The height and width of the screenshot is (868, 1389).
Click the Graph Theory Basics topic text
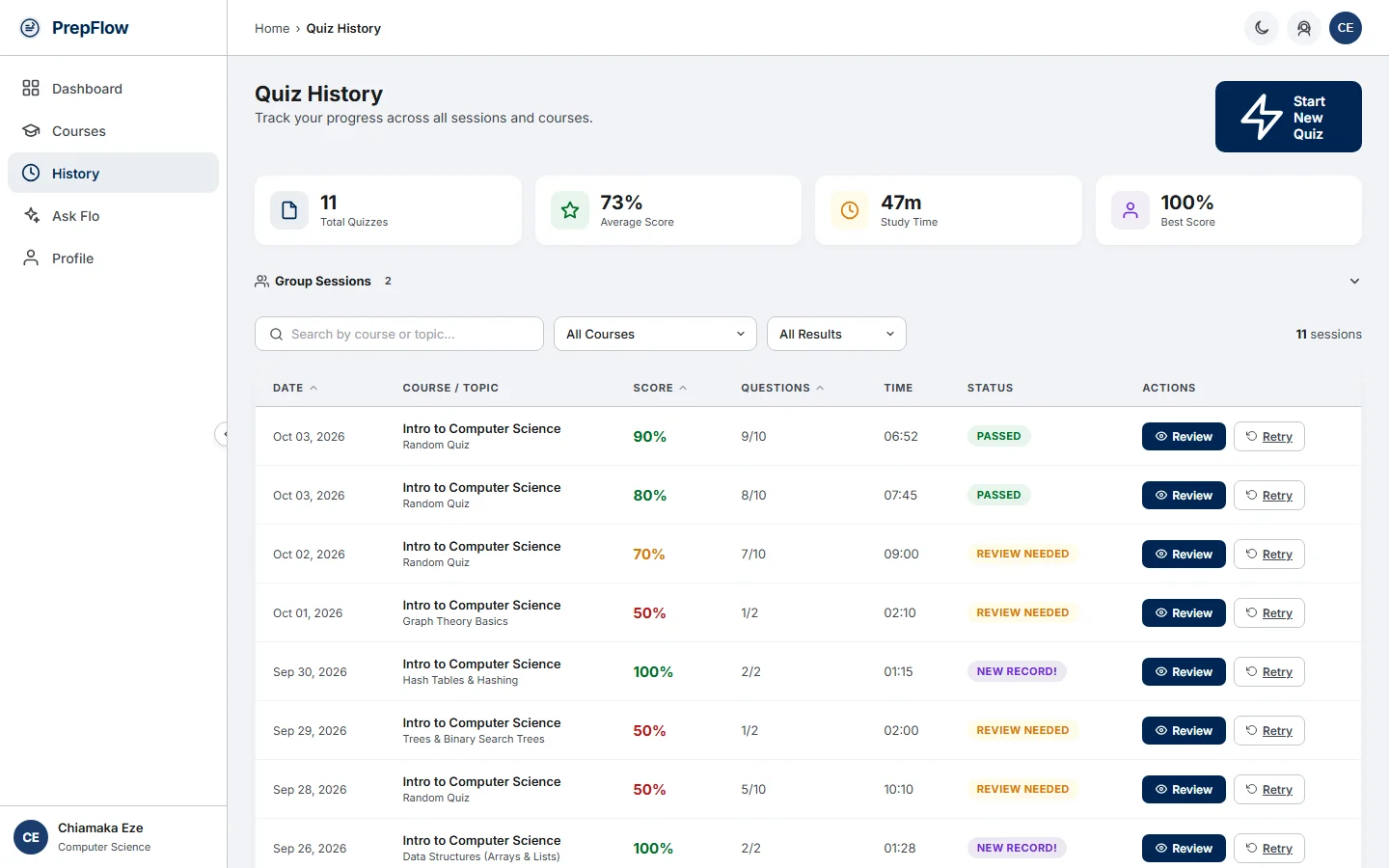pos(455,622)
